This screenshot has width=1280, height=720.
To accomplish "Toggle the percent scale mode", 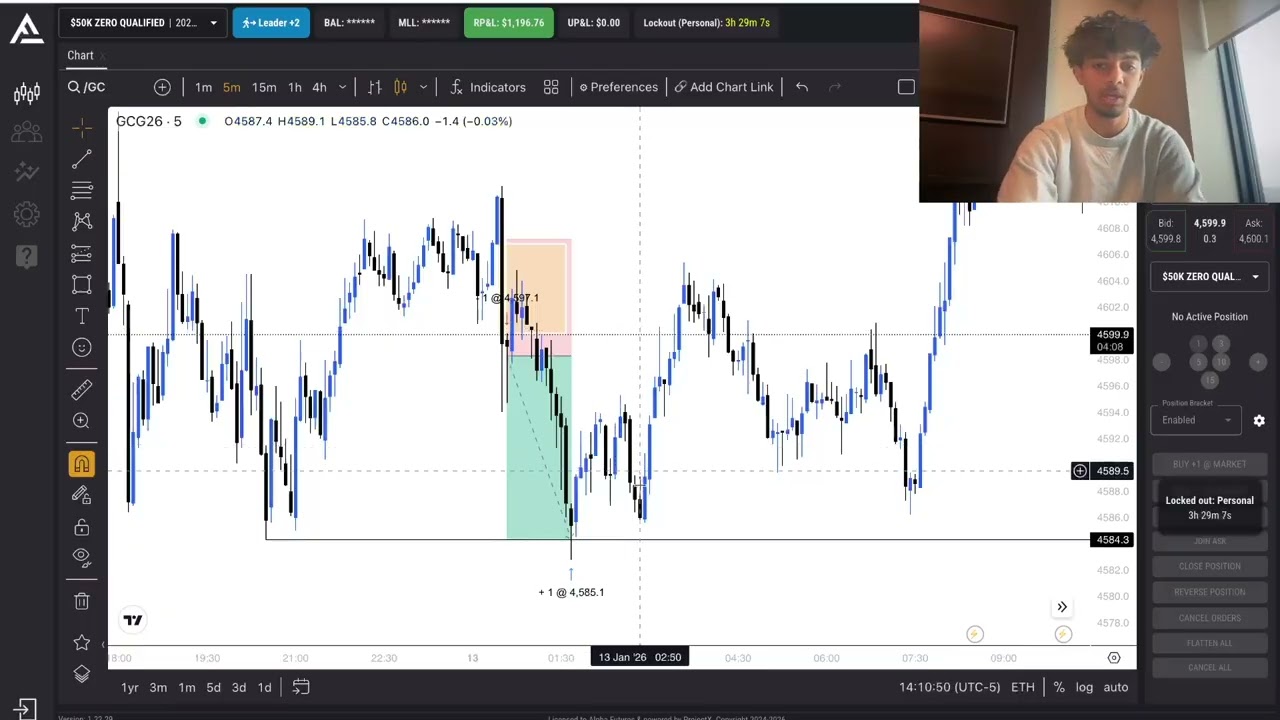I will pyautogui.click(x=1059, y=687).
